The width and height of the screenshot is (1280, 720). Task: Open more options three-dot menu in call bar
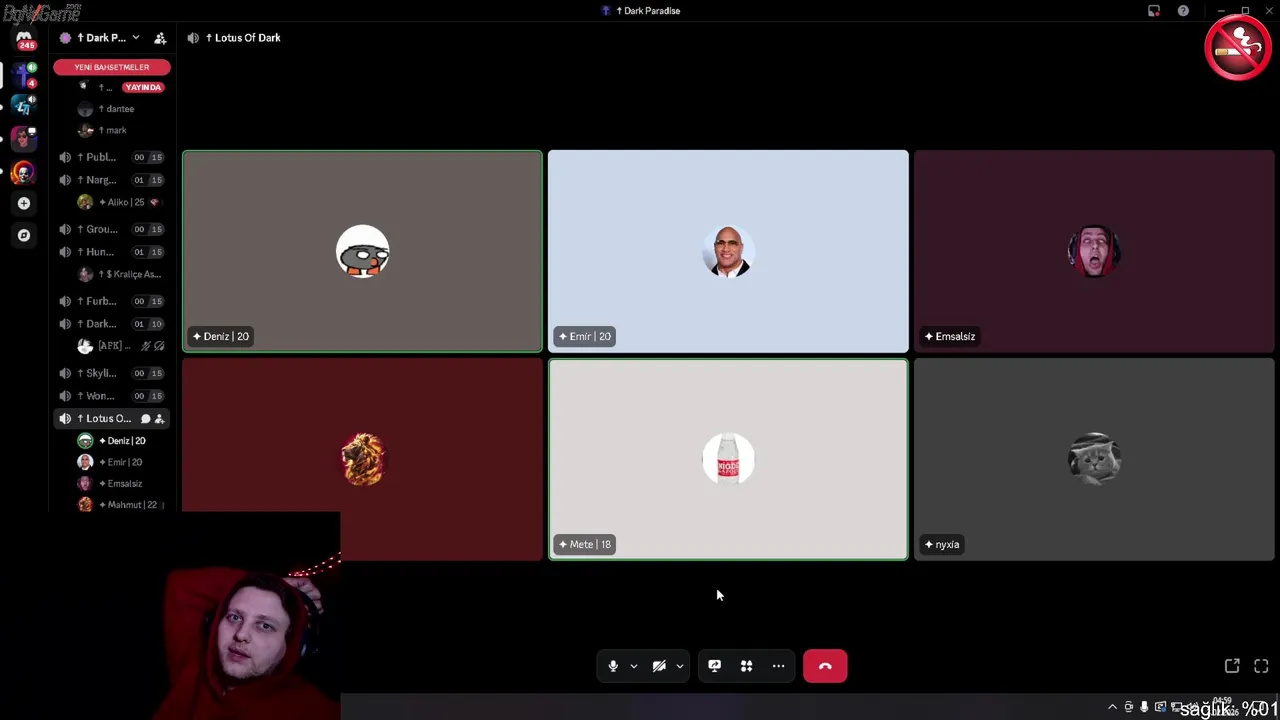coord(778,666)
